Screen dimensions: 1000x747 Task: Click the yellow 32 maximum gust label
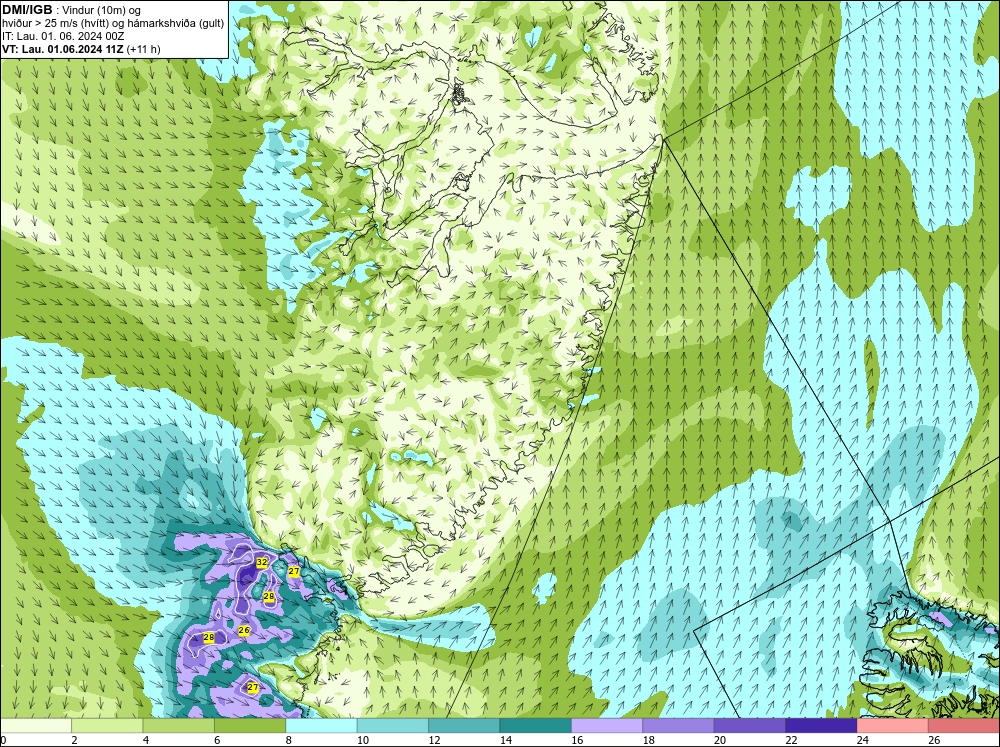[261, 562]
